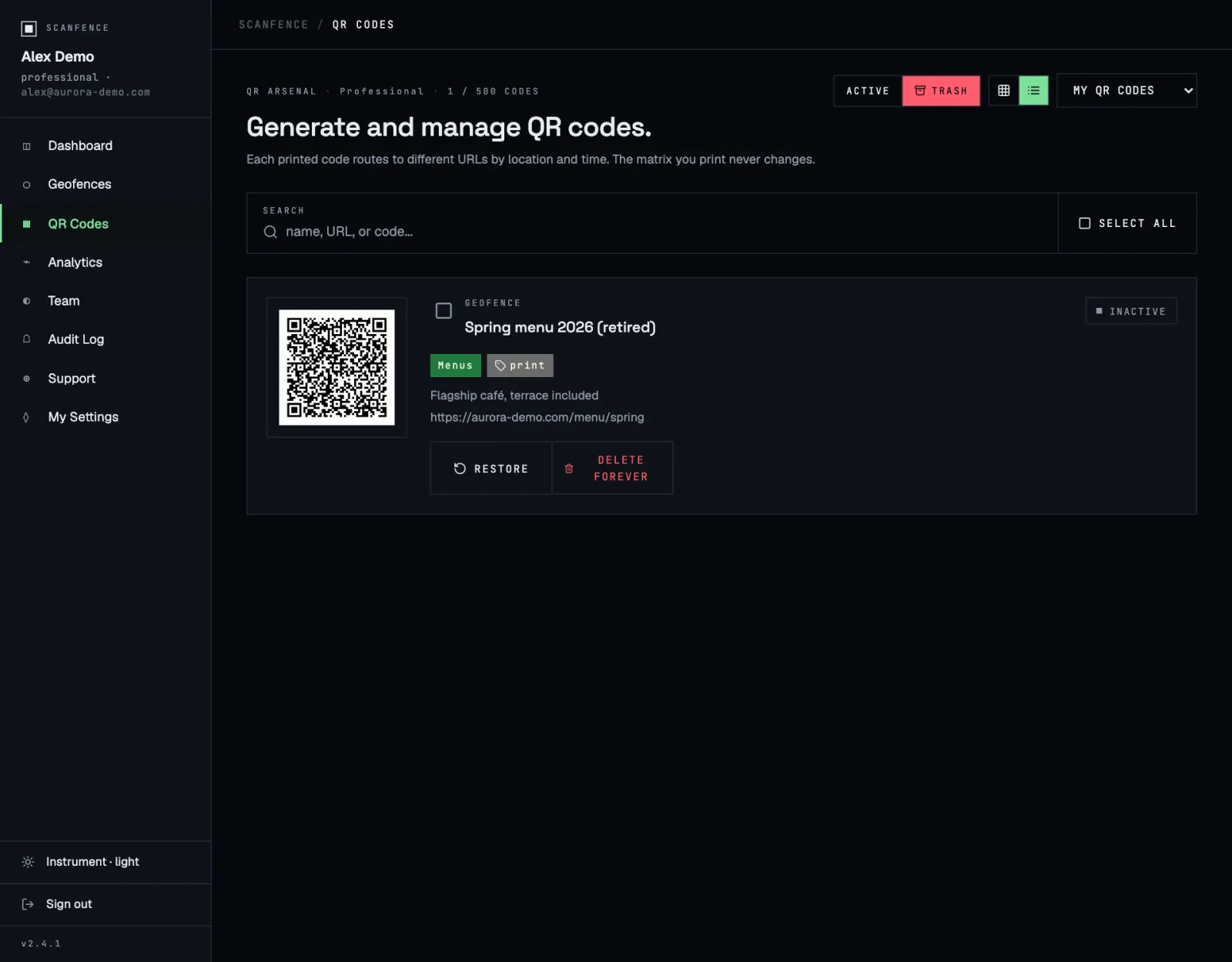Click the Alex Demo account name
This screenshot has width=1232, height=962.
pyautogui.click(x=58, y=56)
